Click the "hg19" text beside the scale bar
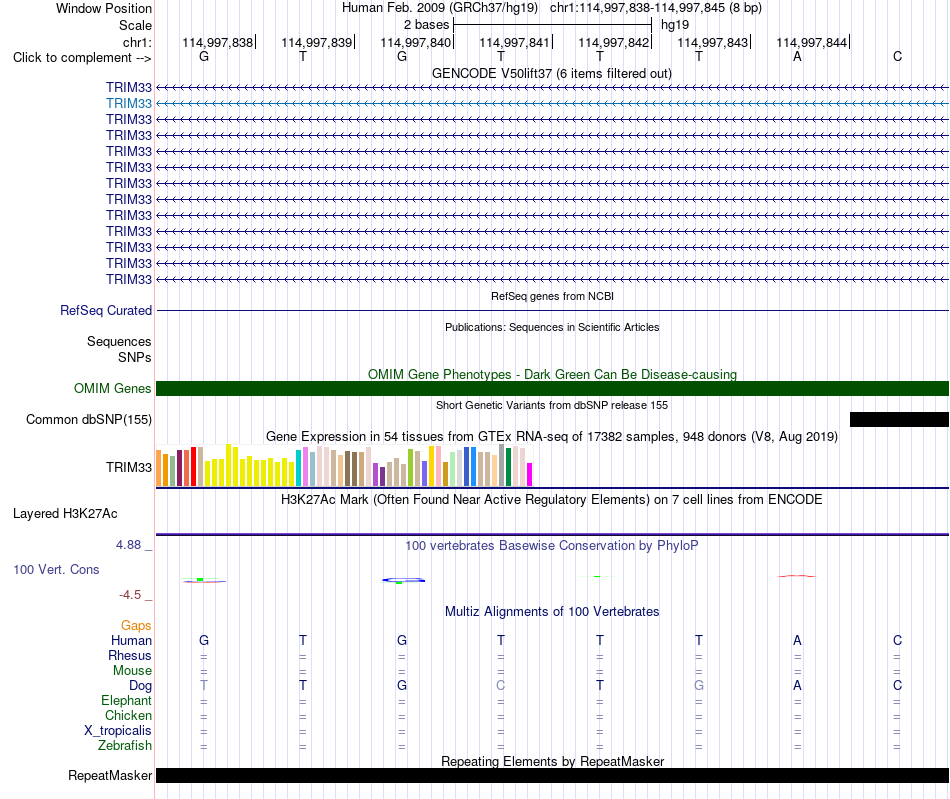The image size is (950, 799). (675, 25)
